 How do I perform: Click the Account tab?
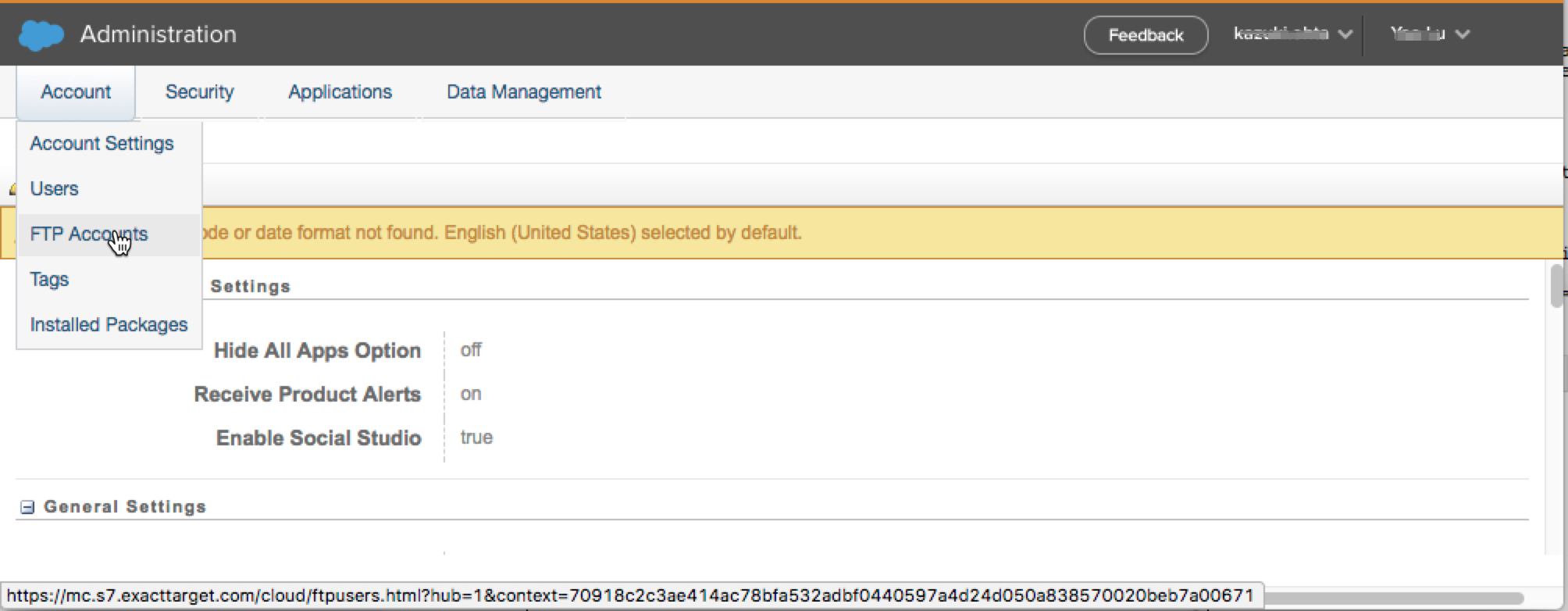(76, 92)
